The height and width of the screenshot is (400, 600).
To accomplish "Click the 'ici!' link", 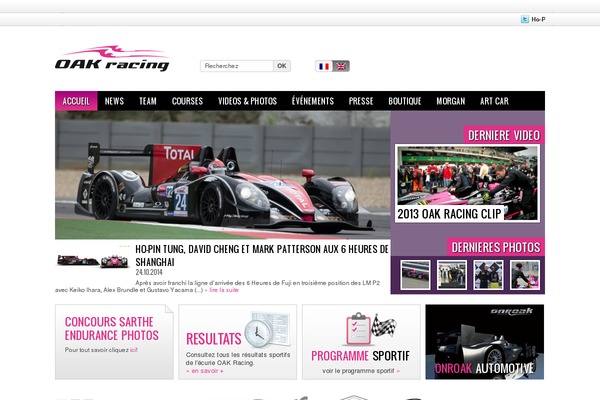I will pyautogui.click(x=134, y=350).
